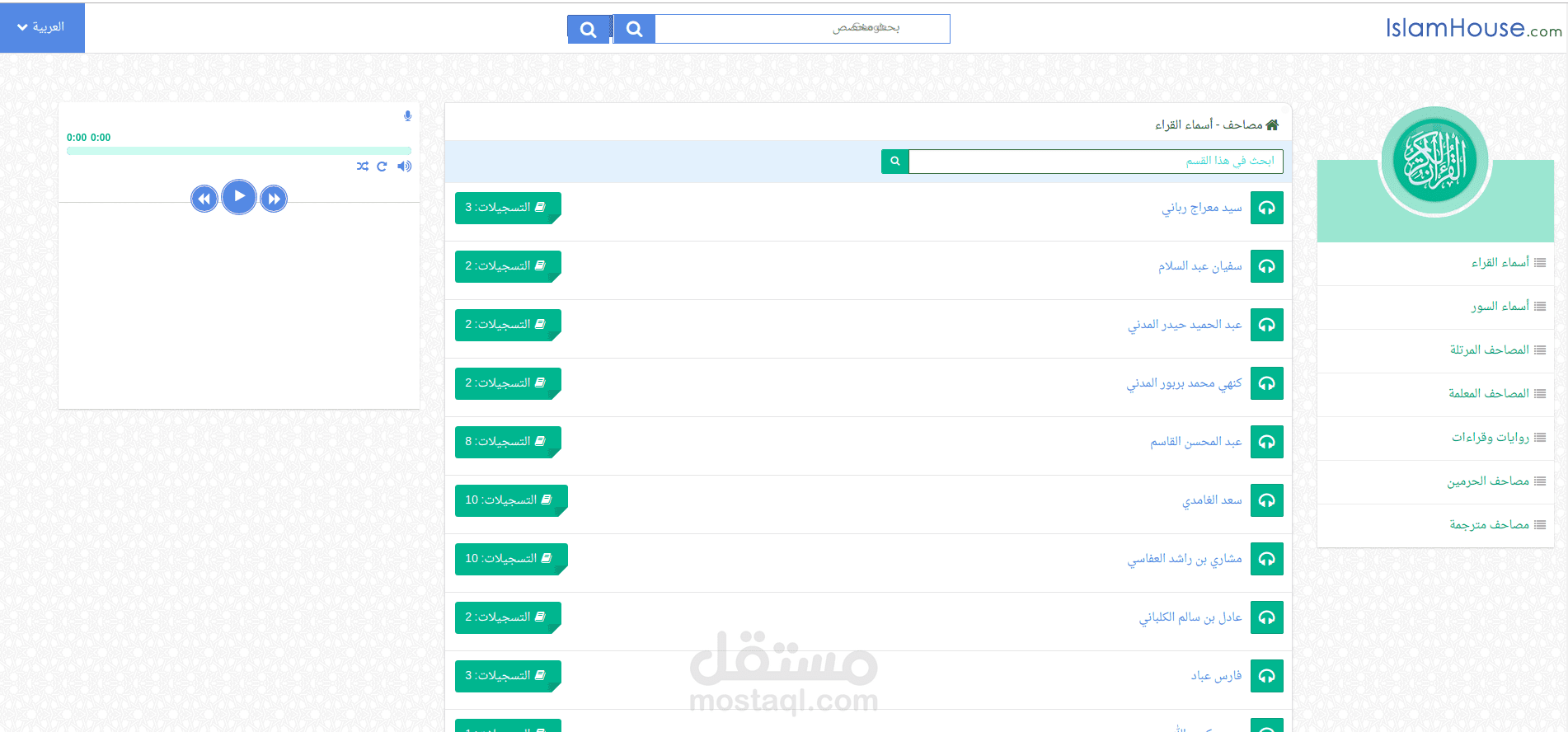Open مصاحف الحرمين sidebar menu item
The width and height of the screenshot is (1568, 732).
click(x=1435, y=481)
